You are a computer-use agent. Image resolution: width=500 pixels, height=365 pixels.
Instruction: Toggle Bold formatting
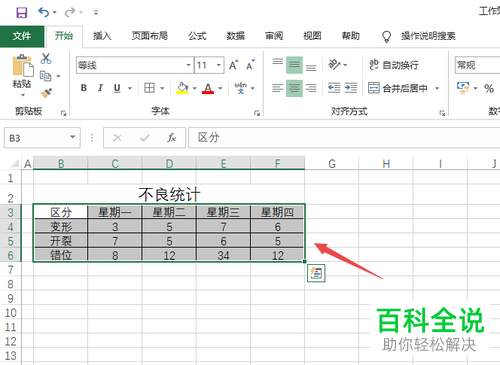(x=84, y=88)
